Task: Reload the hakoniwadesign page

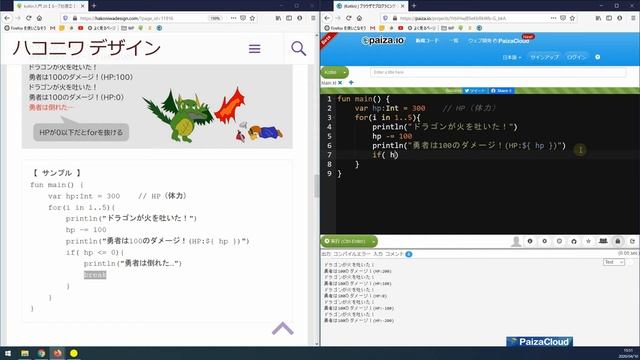Action: click(29, 18)
